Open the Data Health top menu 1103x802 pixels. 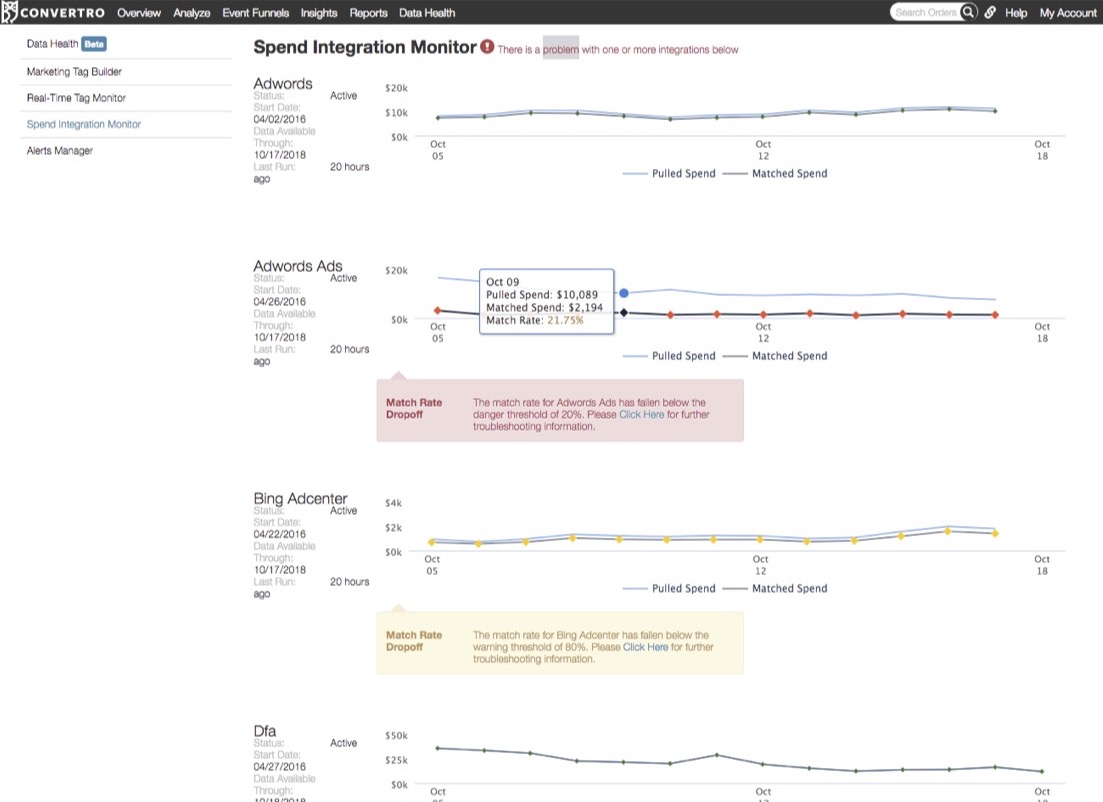click(x=427, y=13)
